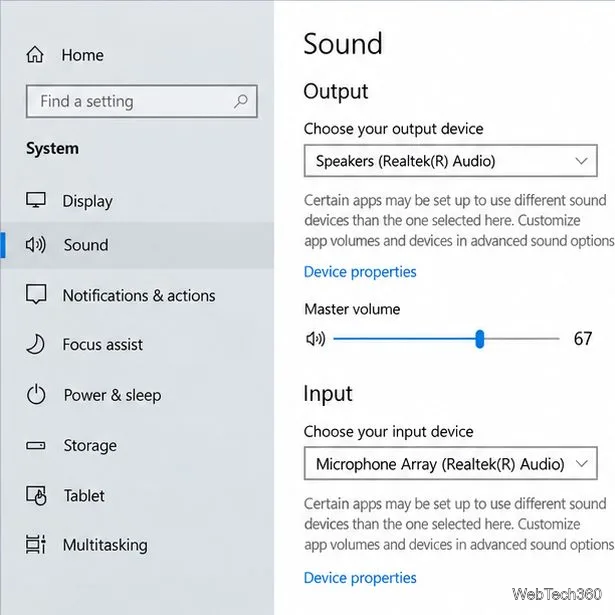Click the Input section heading
The width and height of the screenshot is (615, 615).
(328, 394)
